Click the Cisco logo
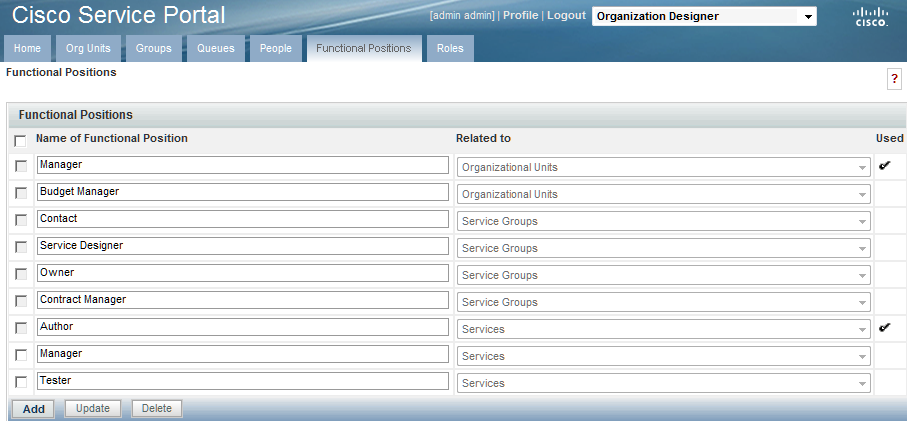This screenshot has width=907, height=421. pyautogui.click(x=871, y=17)
